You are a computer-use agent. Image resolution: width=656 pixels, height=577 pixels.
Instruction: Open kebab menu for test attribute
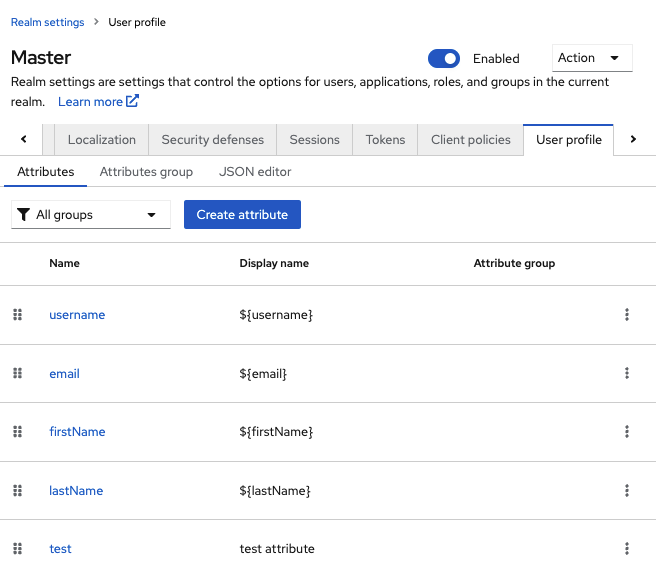pos(627,549)
